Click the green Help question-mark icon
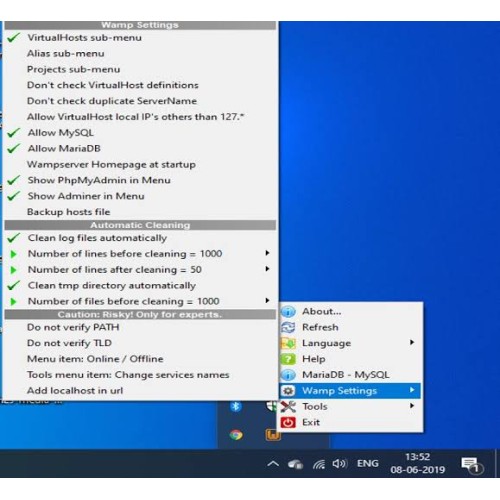This screenshot has height=500, width=500. (288, 359)
